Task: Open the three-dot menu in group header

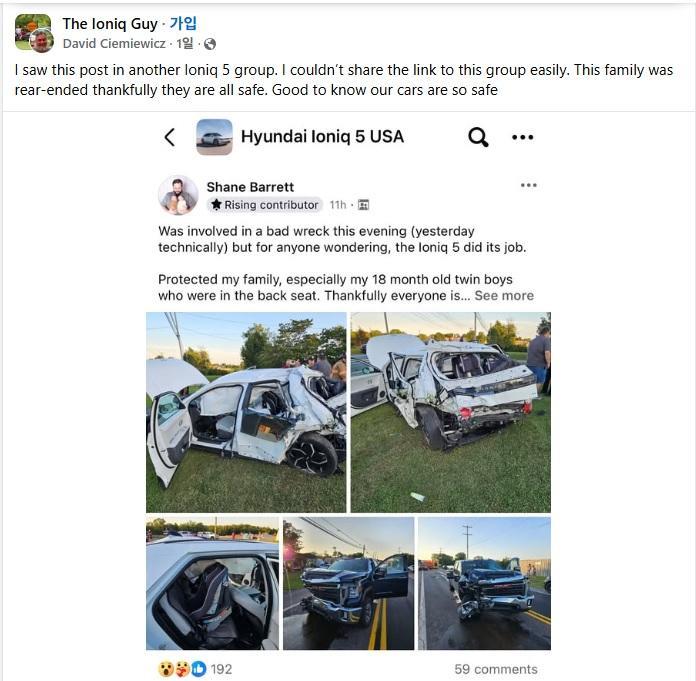Action: [x=522, y=137]
